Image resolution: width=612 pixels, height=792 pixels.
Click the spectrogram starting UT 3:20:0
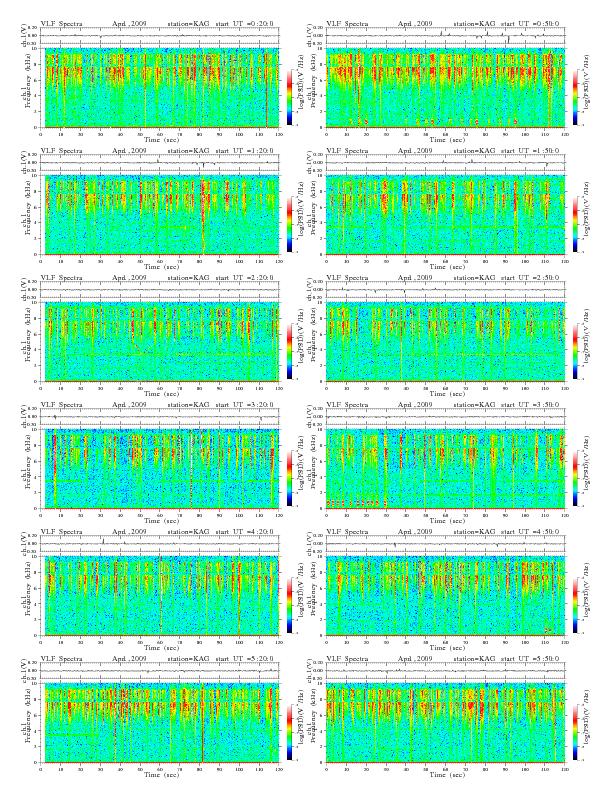[x=160, y=469]
